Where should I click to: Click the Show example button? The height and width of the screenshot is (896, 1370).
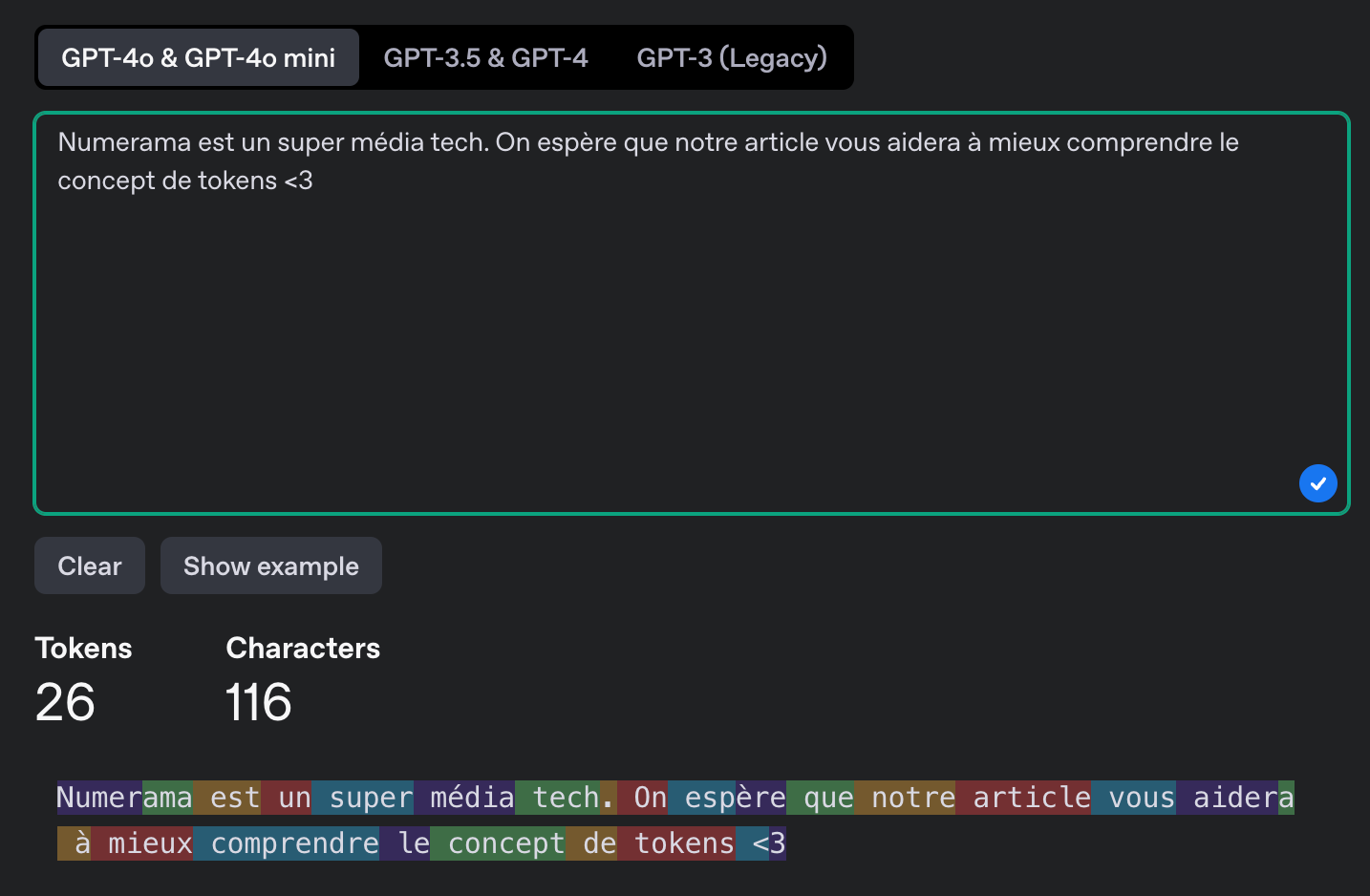click(271, 565)
